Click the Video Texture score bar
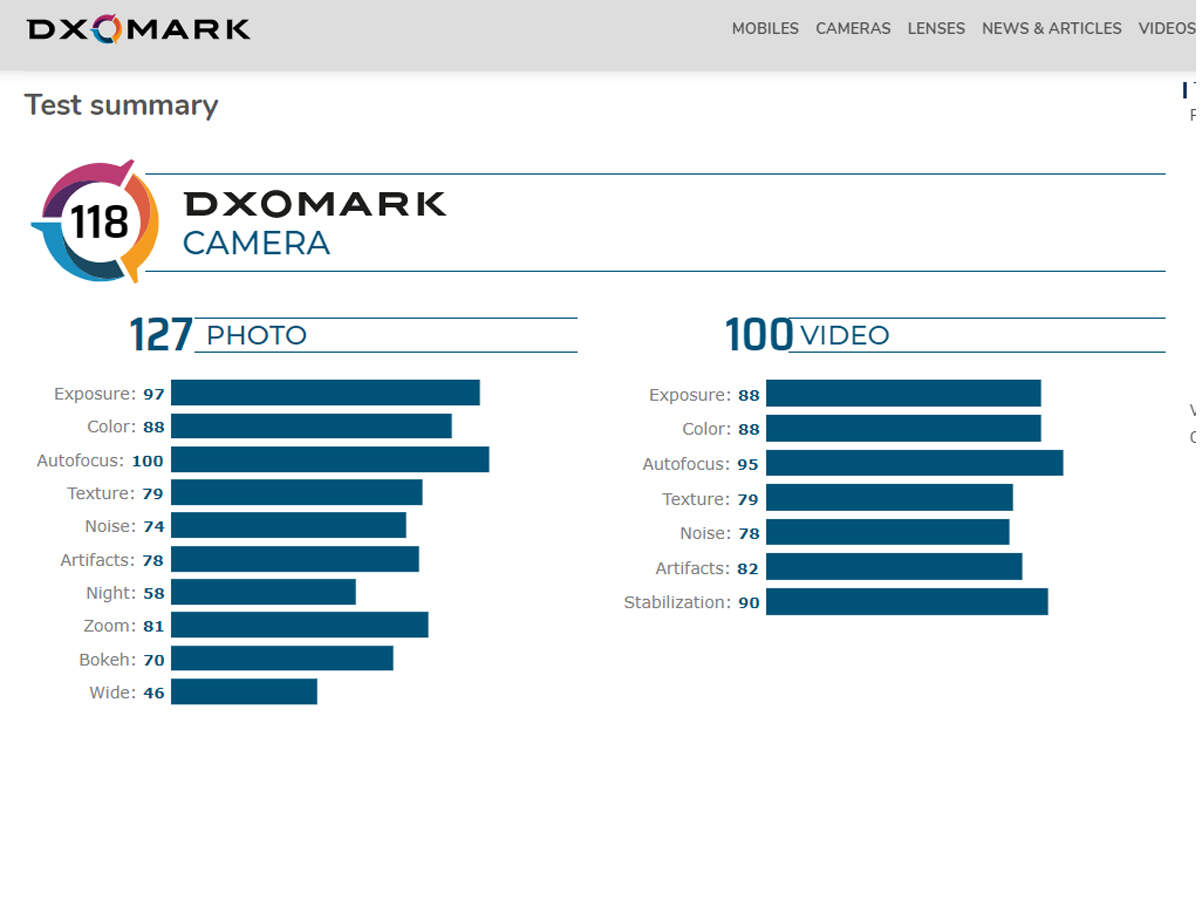The image size is (1200, 900). 890,497
